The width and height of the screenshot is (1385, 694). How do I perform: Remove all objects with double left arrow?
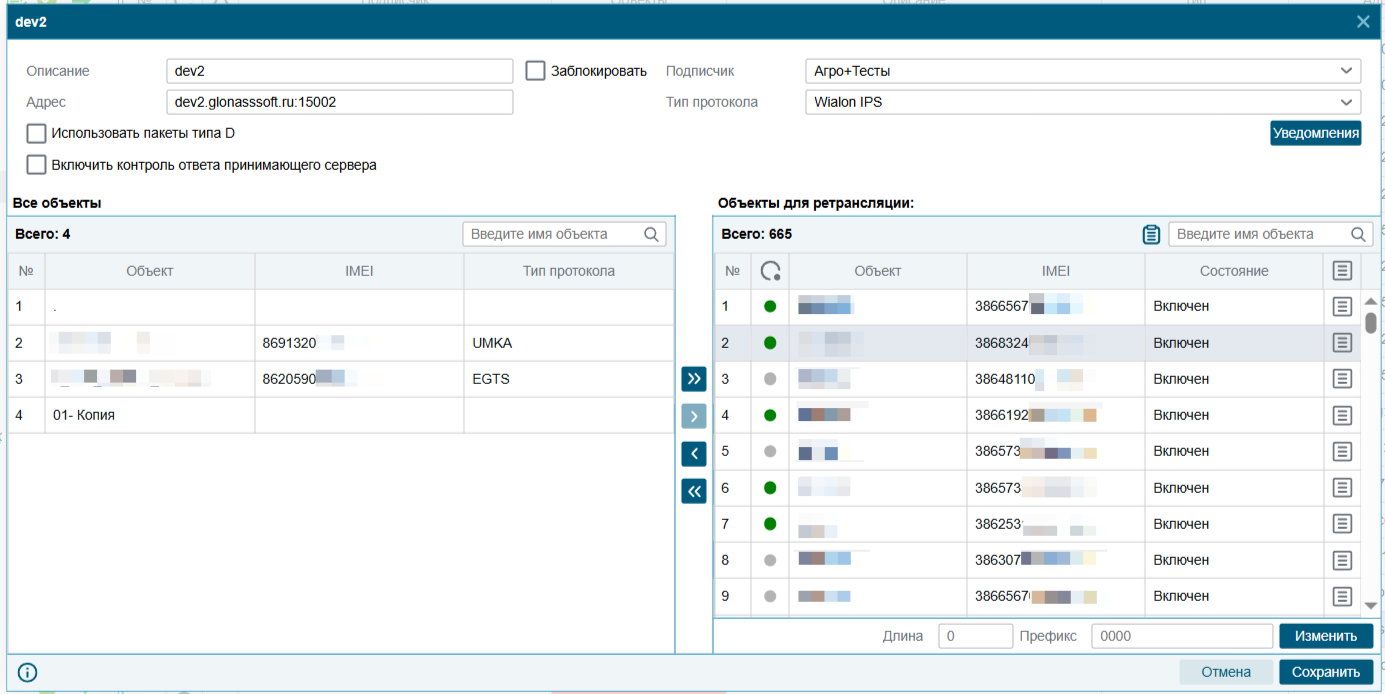click(x=694, y=491)
